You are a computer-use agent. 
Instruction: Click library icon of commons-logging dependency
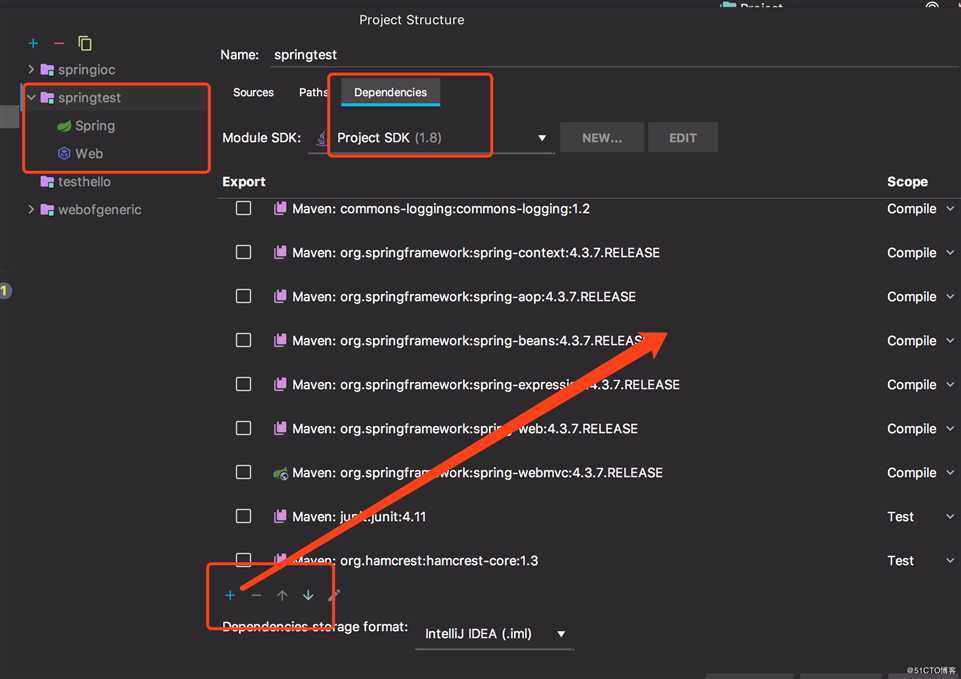[x=280, y=208]
